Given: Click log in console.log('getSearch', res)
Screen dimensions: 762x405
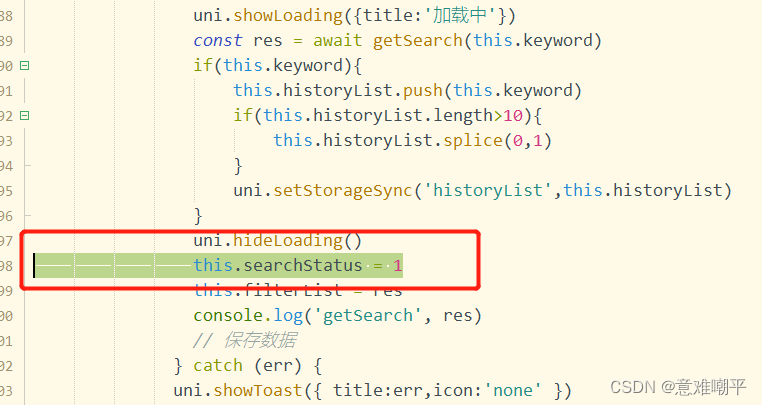Looking at the screenshot, I should tap(288, 316).
